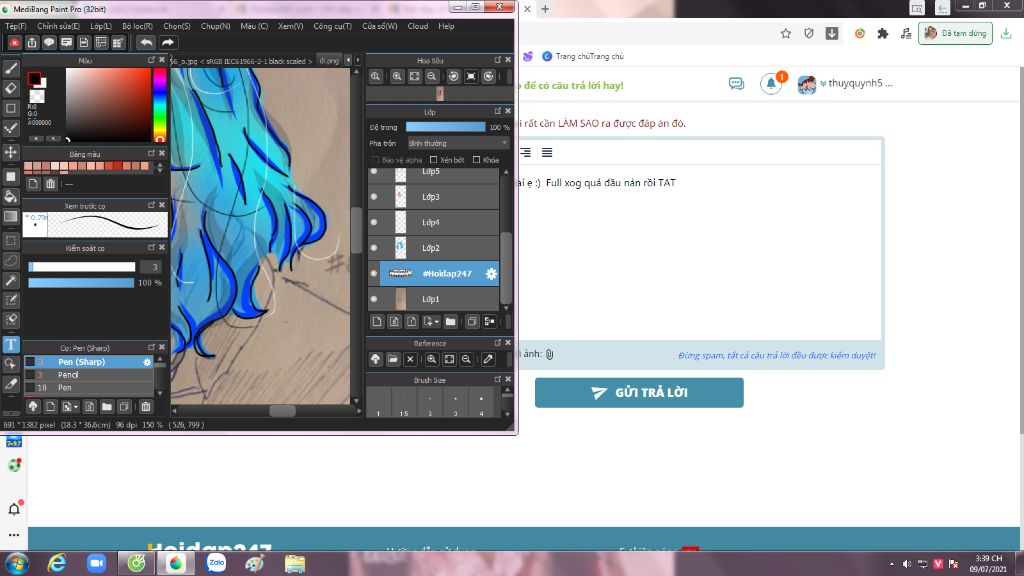Enable the Xén bớt clipping checkbox
Screen dimensions: 1024x576
point(433,160)
